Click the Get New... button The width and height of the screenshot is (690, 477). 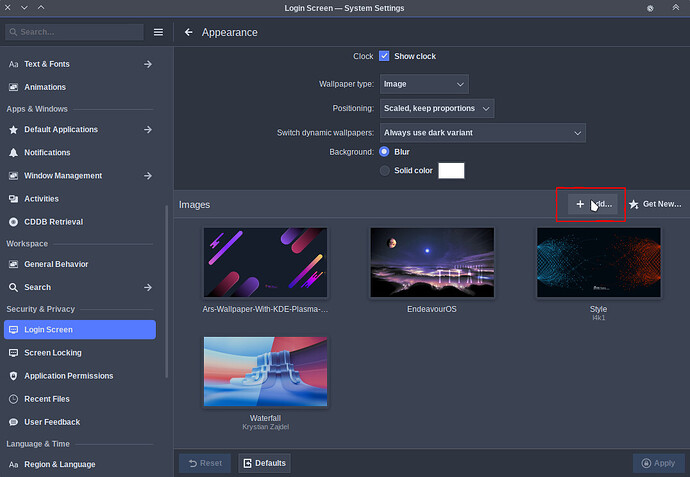(656, 204)
